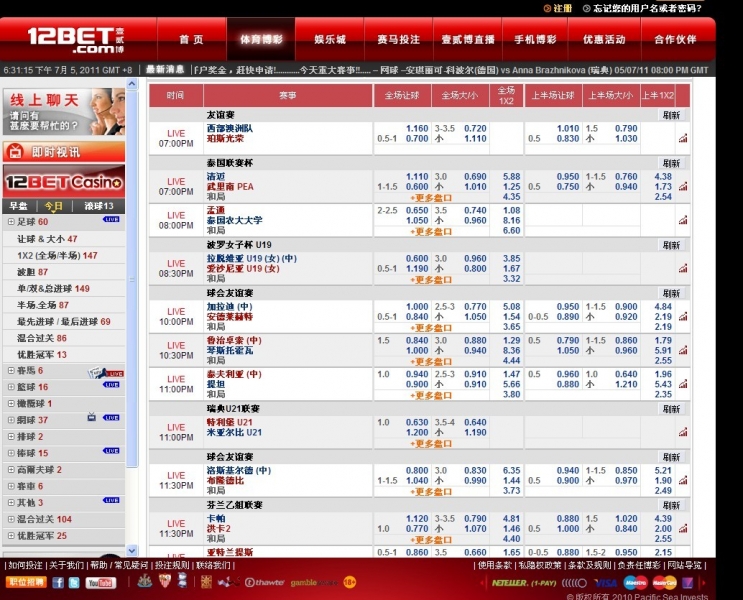
Task: Open the 首页 navigation menu
Action: coord(191,39)
